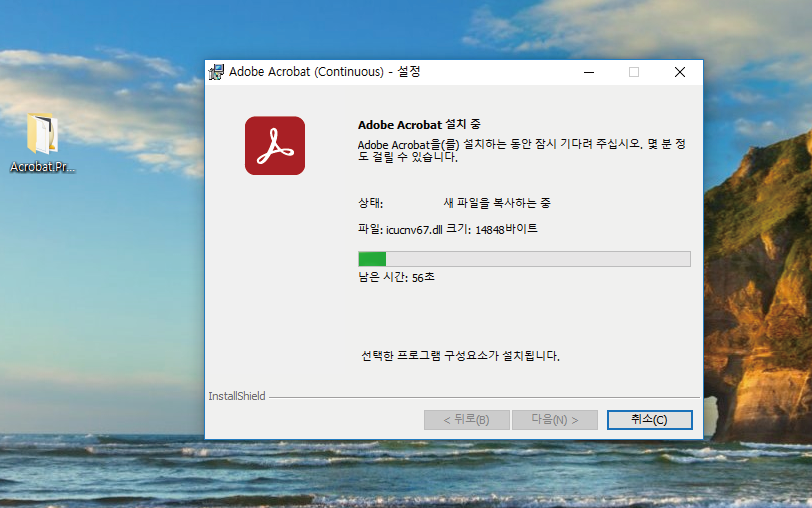
Task: Click the red Adobe Acrobat logo icon
Action: click(275, 146)
